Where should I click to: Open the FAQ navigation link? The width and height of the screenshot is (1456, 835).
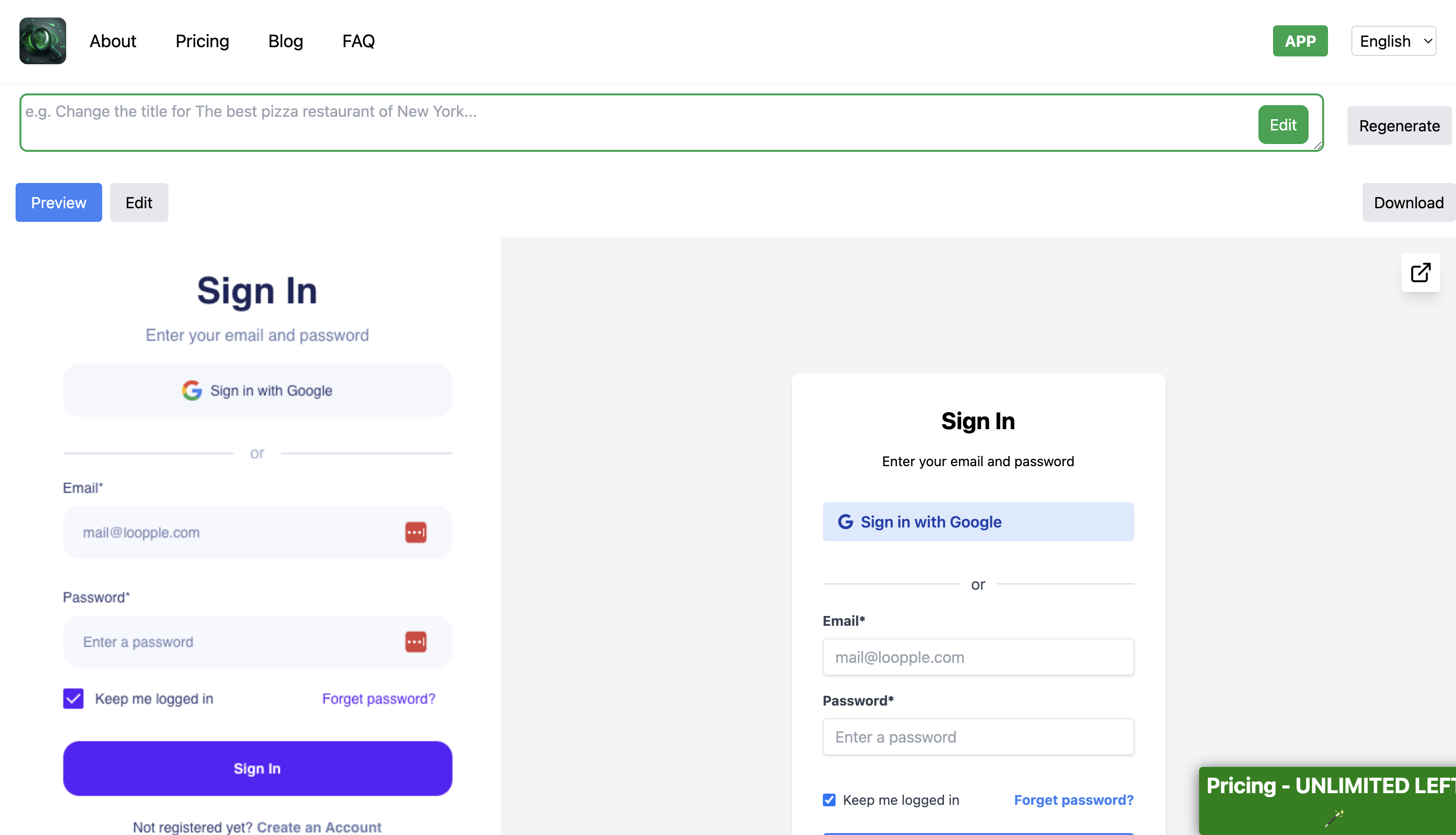tap(359, 41)
